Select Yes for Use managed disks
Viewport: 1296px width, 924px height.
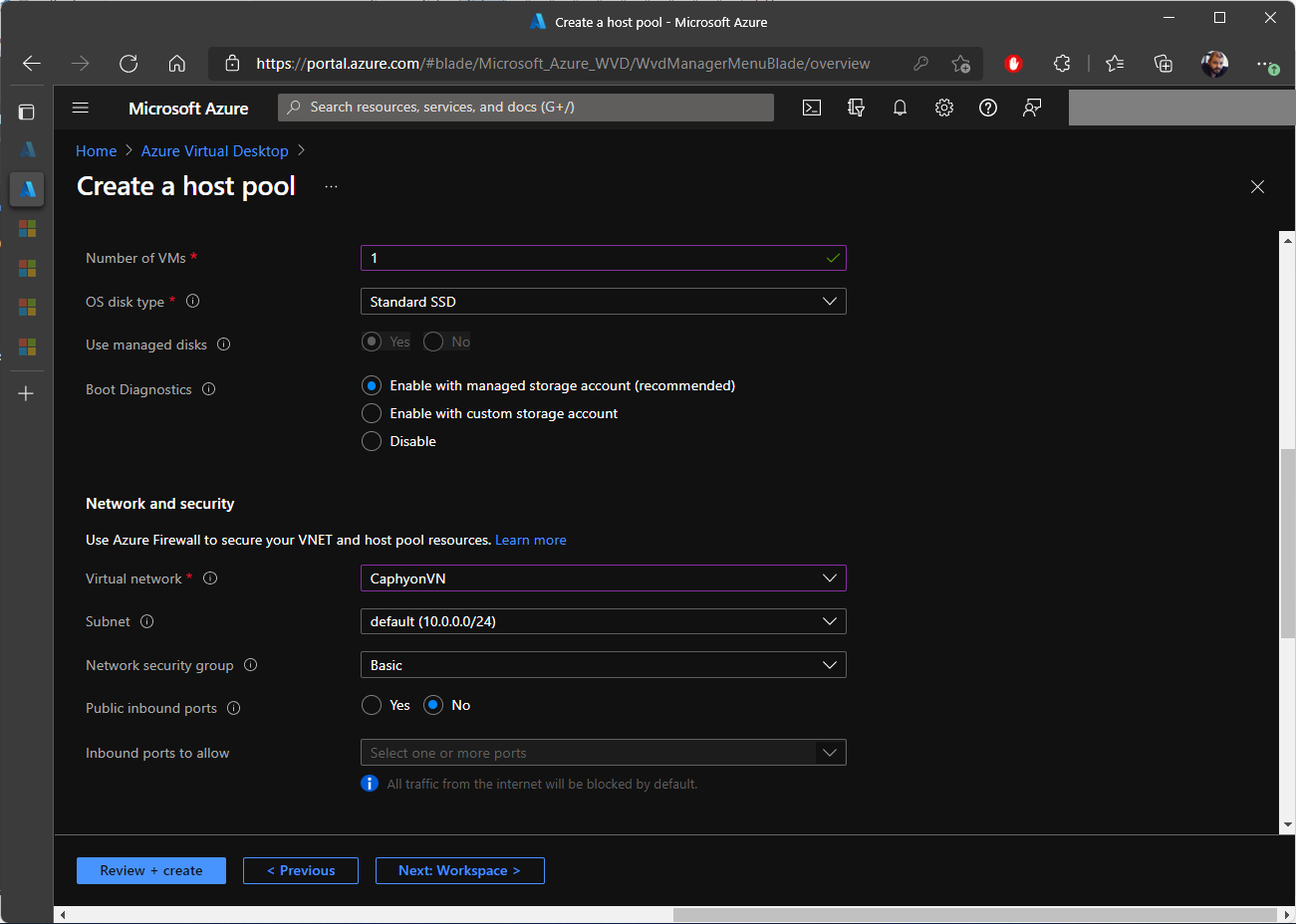372,342
